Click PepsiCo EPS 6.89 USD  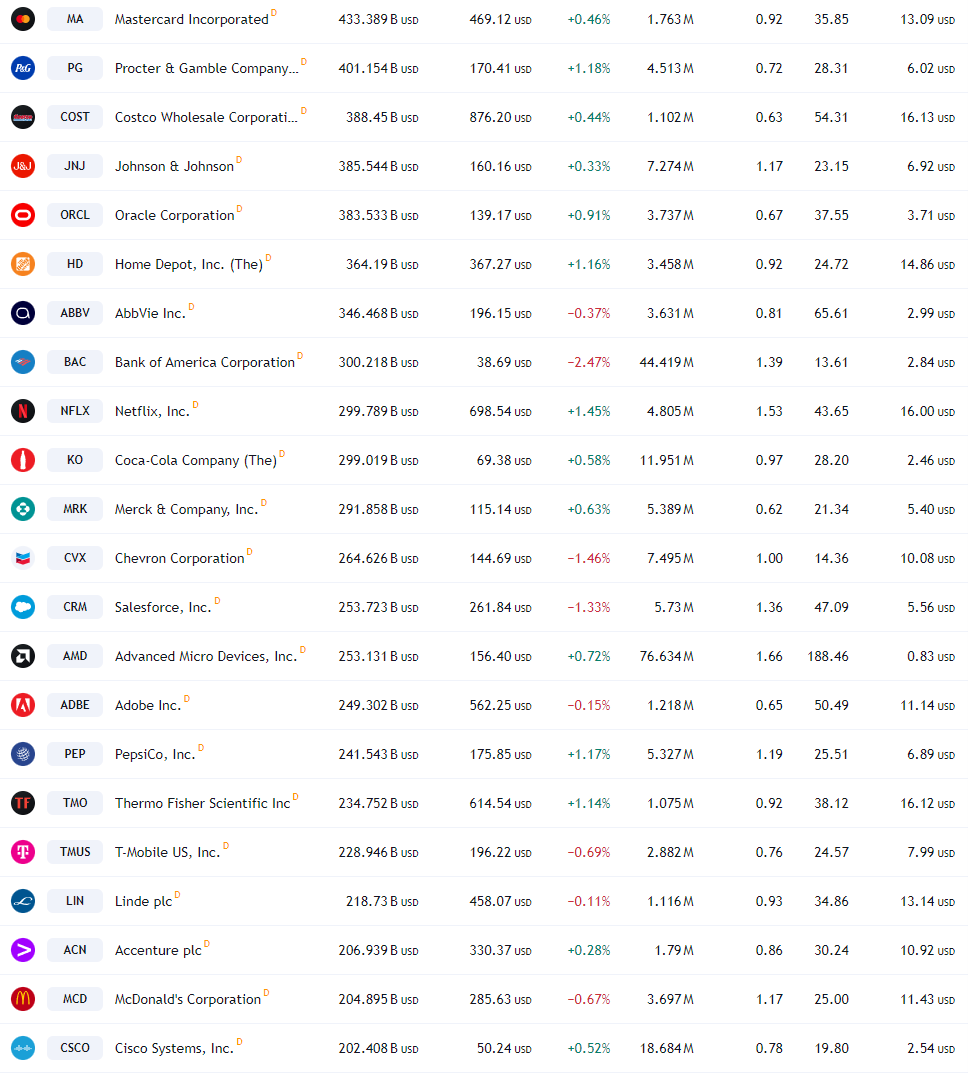pos(930,754)
